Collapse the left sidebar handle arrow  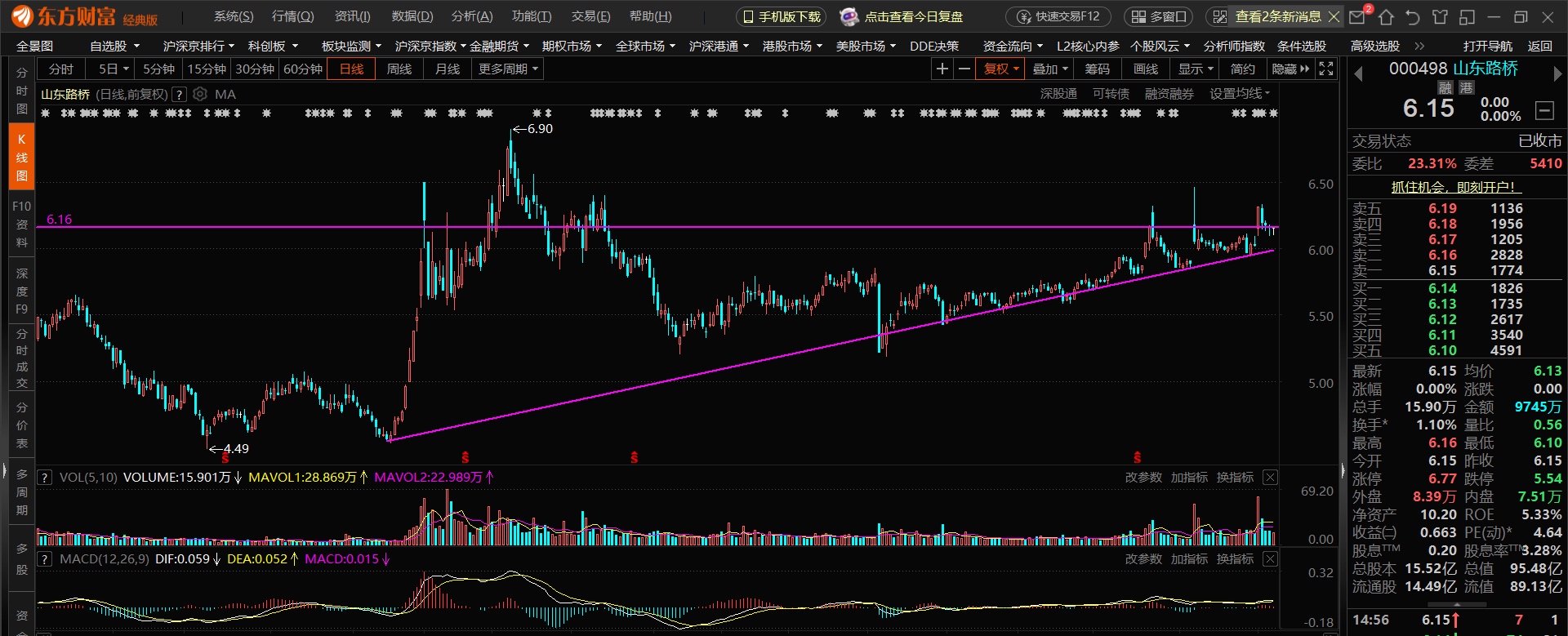pos(4,471)
